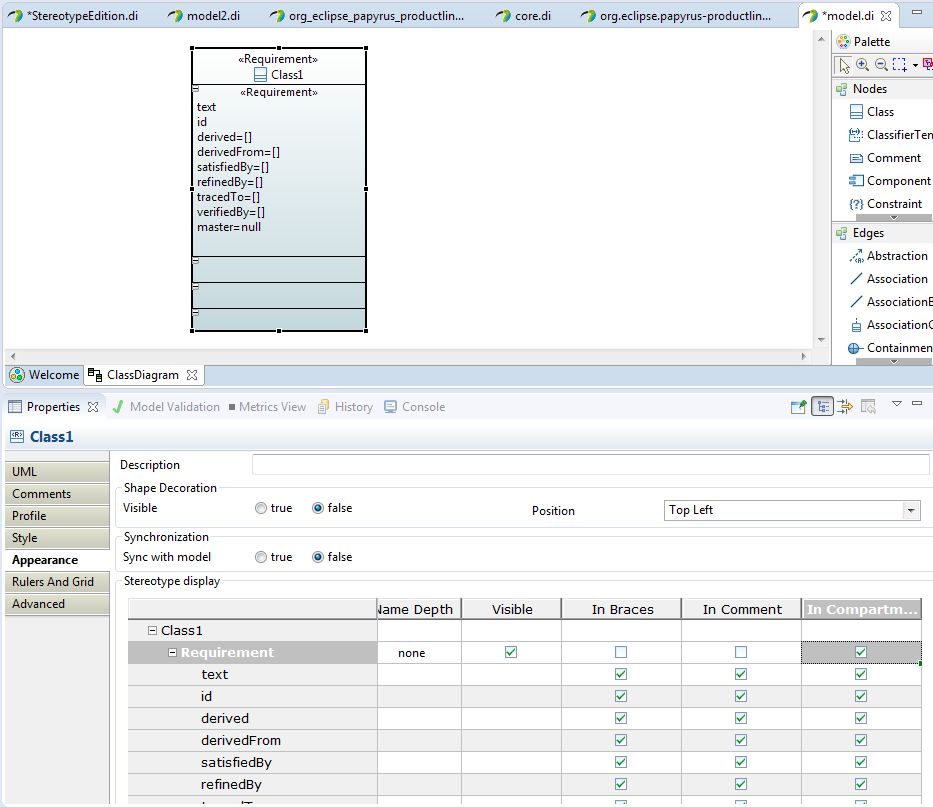The image size is (933, 807).
Task: Toggle Show Categories in Properties toolbar
Action: coord(823,407)
